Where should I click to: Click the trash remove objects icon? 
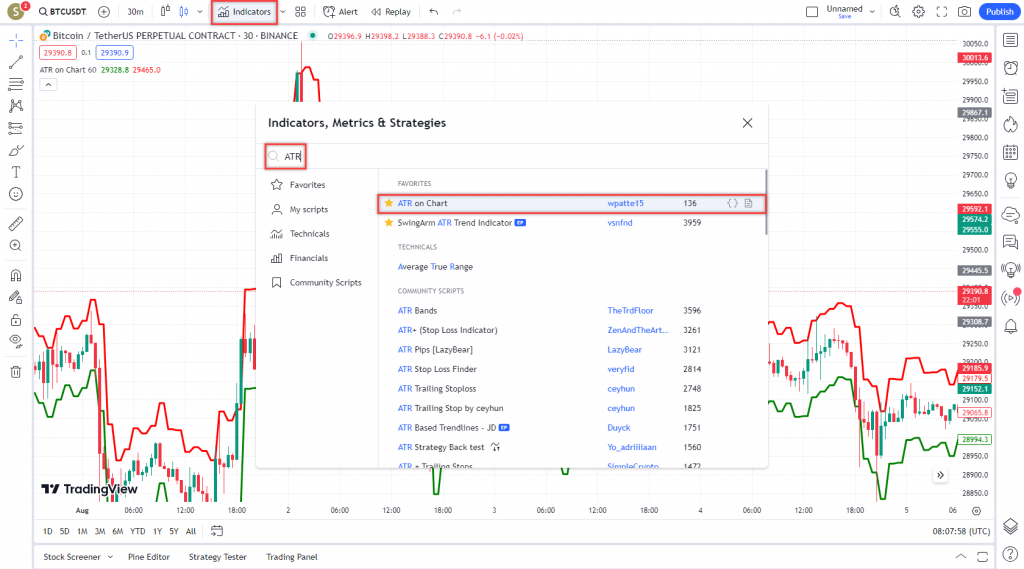point(15,372)
